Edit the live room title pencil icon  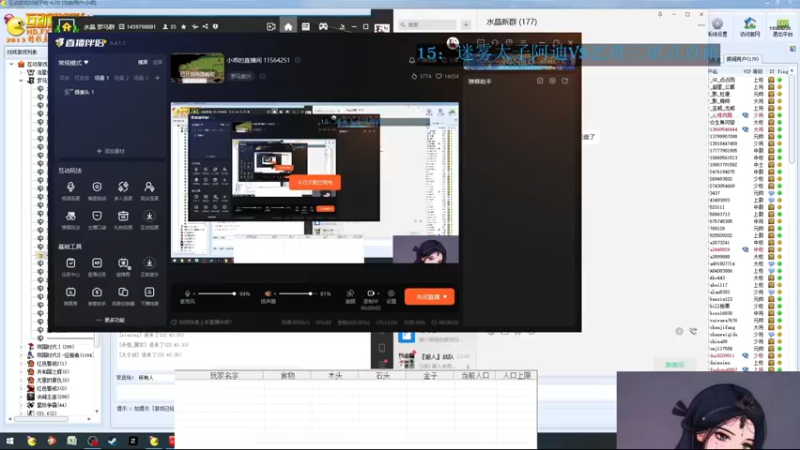pyautogui.click(x=297, y=60)
